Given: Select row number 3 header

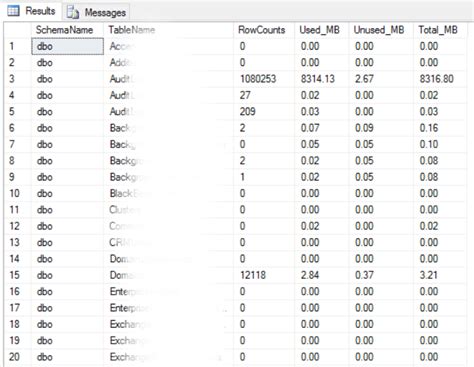Looking at the screenshot, I should tap(17, 79).
